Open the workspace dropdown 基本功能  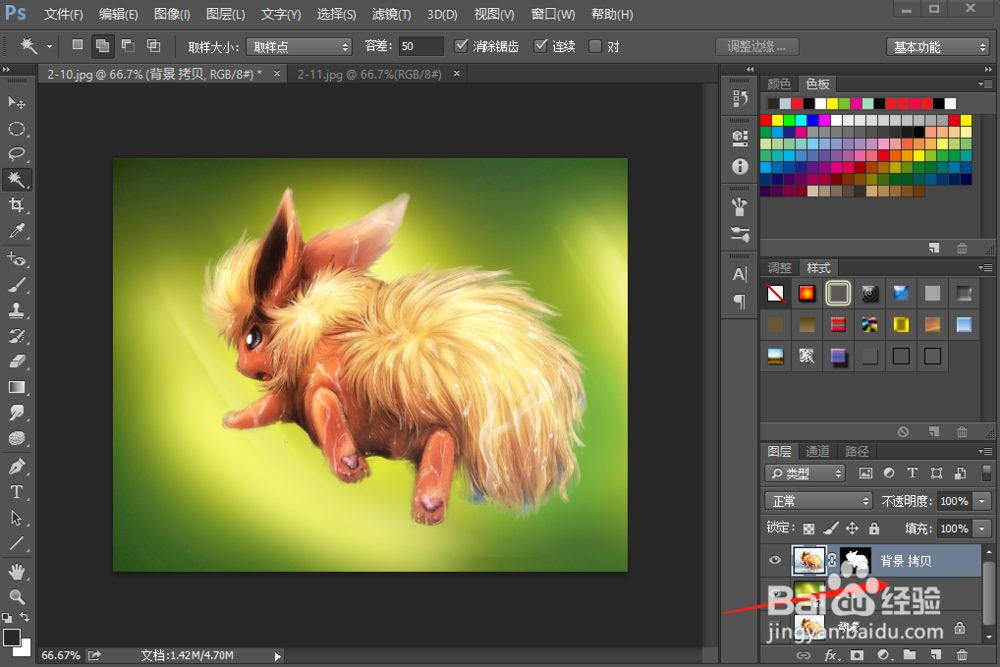point(938,47)
